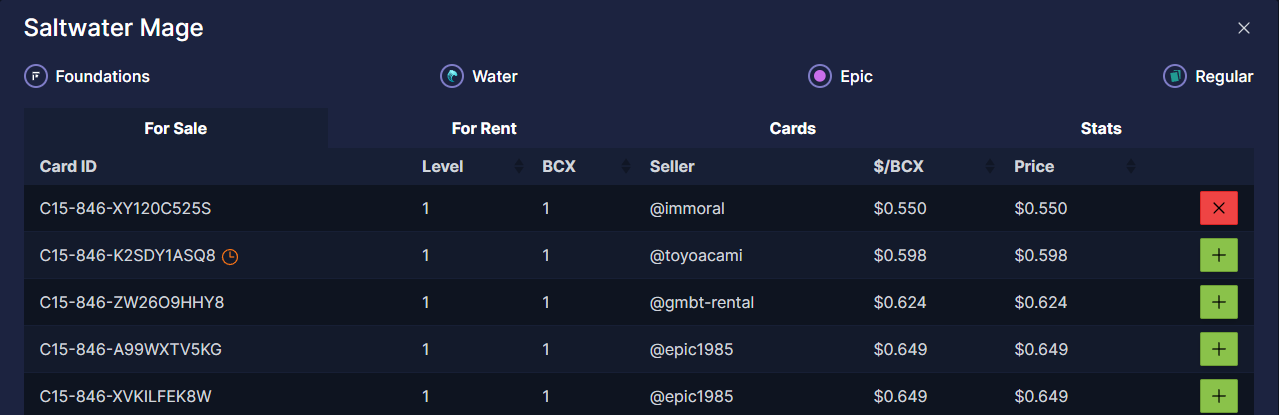Image resolution: width=1279 pixels, height=415 pixels.
Task: Click the clock icon beside C15-846-K2SDY1ASQ8
Action: (230, 256)
